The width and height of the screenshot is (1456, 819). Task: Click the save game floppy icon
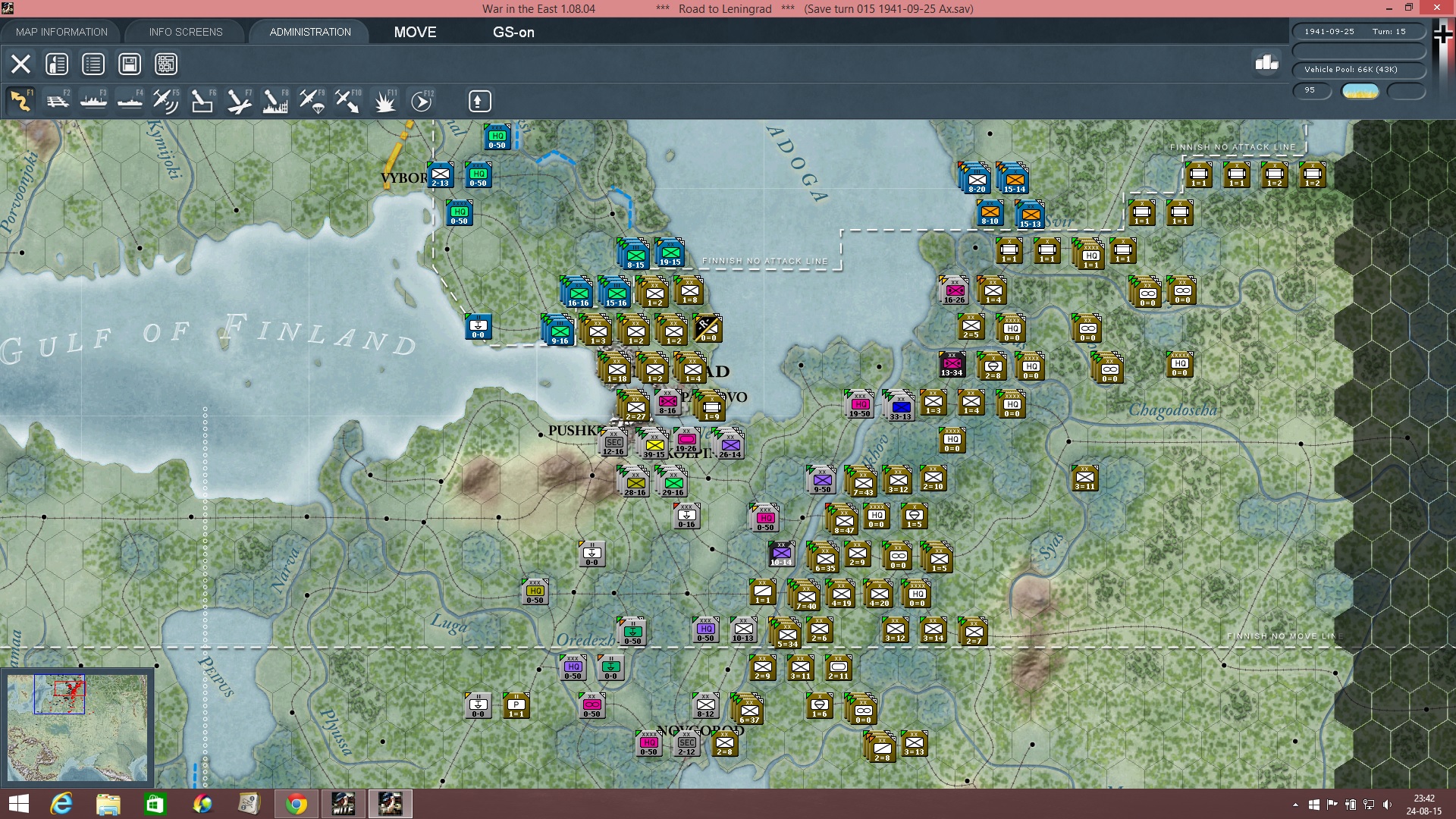coord(130,64)
